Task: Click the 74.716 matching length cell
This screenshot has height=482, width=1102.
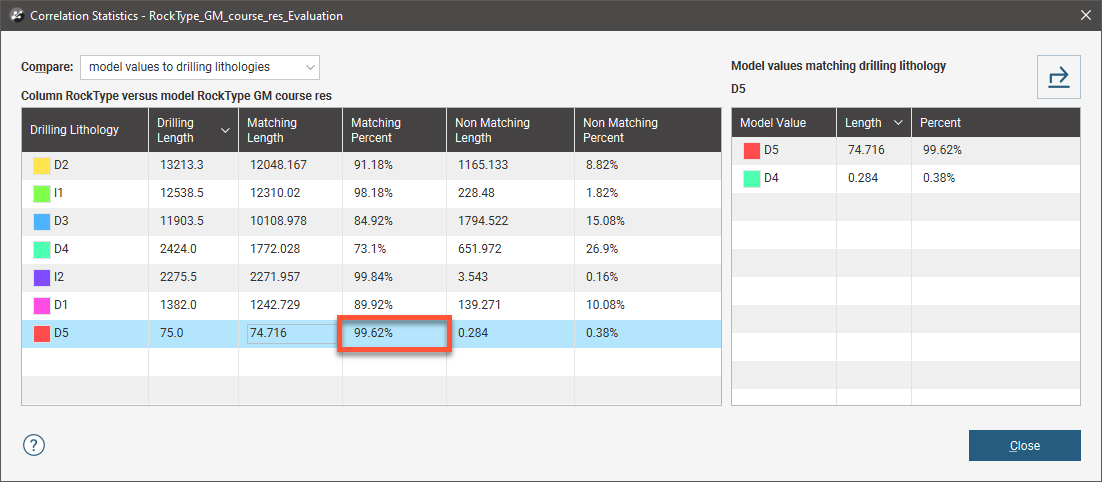Action: 289,333
